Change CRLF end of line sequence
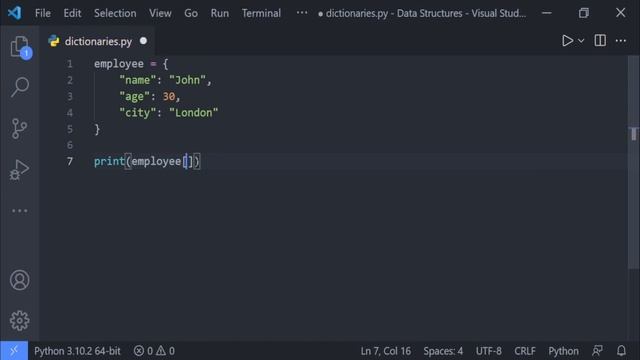640x360 pixels. [x=524, y=351]
